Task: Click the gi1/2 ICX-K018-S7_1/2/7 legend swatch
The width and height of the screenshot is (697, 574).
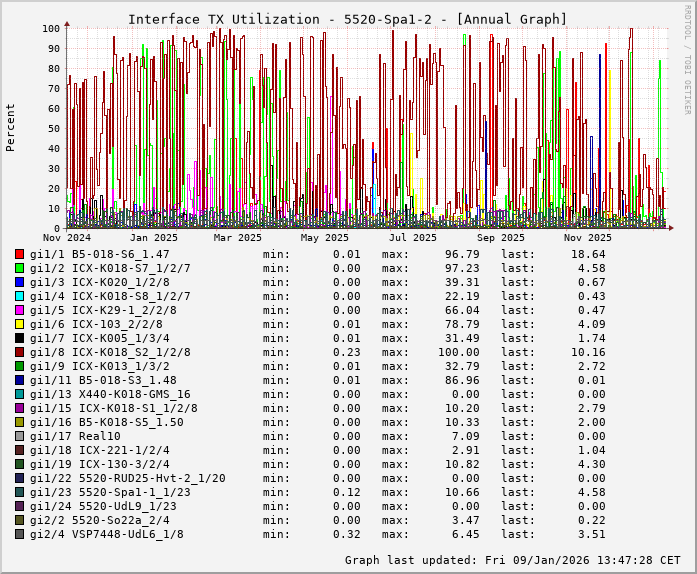Action: click(20, 268)
